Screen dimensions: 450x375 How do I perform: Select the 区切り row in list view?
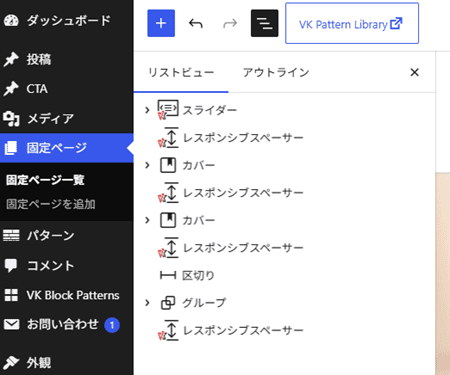(x=284, y=275)
